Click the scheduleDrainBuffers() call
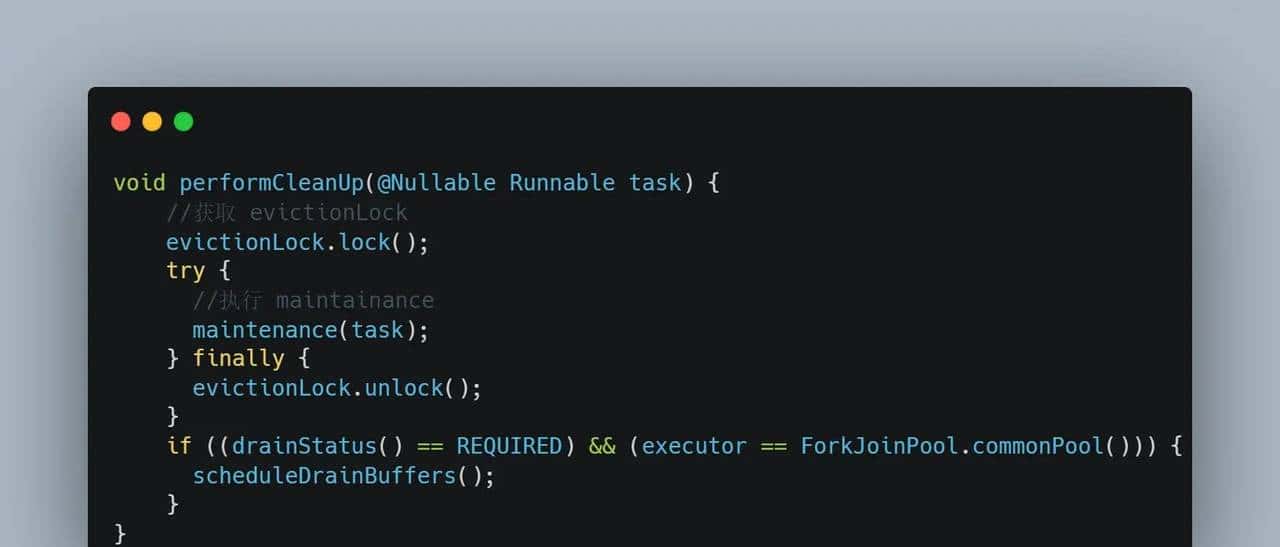This screenshot has width=1280, height=547. tap(343, 476)
